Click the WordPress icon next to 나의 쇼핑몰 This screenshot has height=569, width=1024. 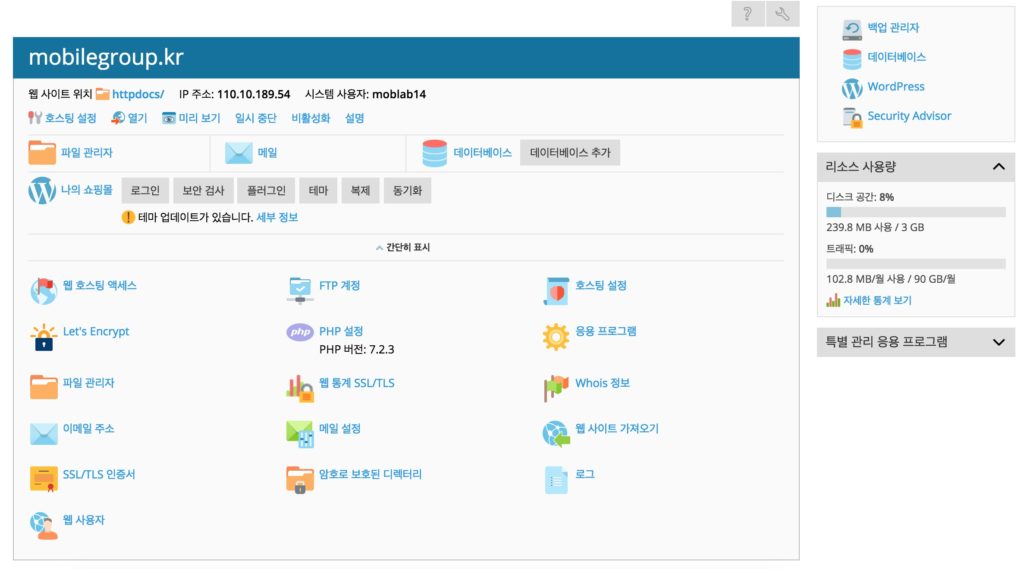[x=42, y=191]
